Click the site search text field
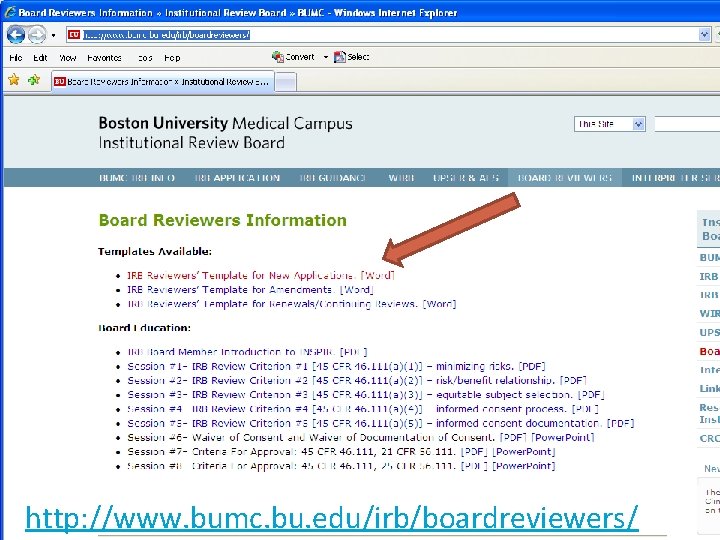720x540 pixels. (687, 124)
